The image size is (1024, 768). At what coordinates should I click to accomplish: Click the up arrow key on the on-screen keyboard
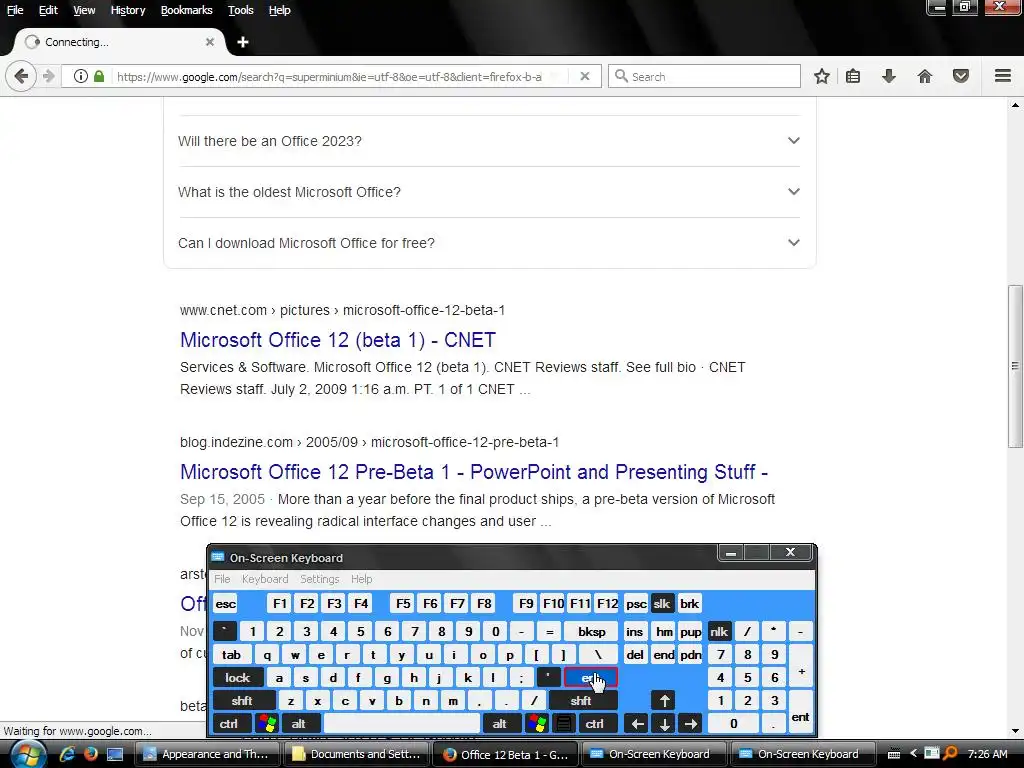[x=664, y=701]
